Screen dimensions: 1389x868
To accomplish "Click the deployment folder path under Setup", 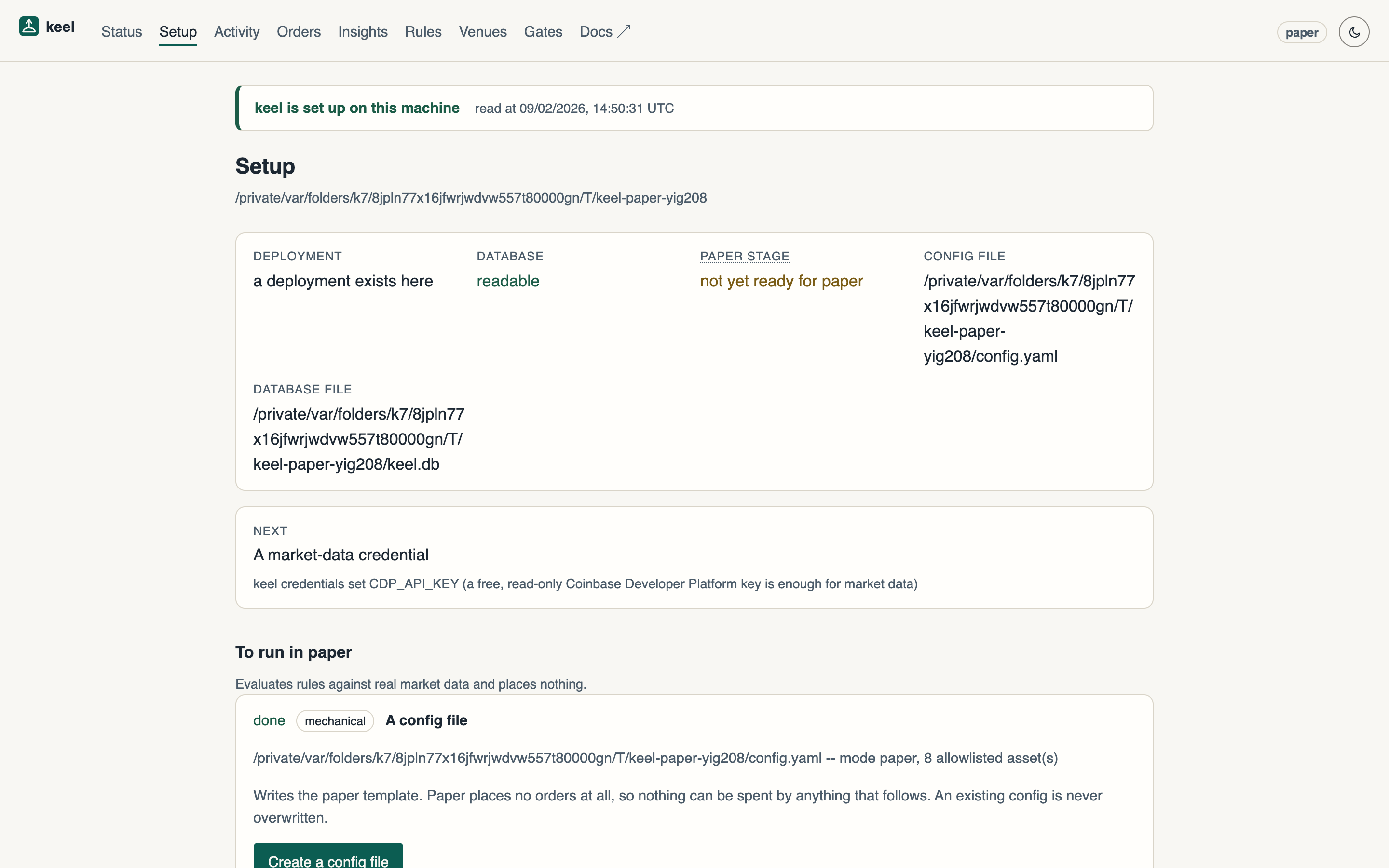I will coord(471,198).
